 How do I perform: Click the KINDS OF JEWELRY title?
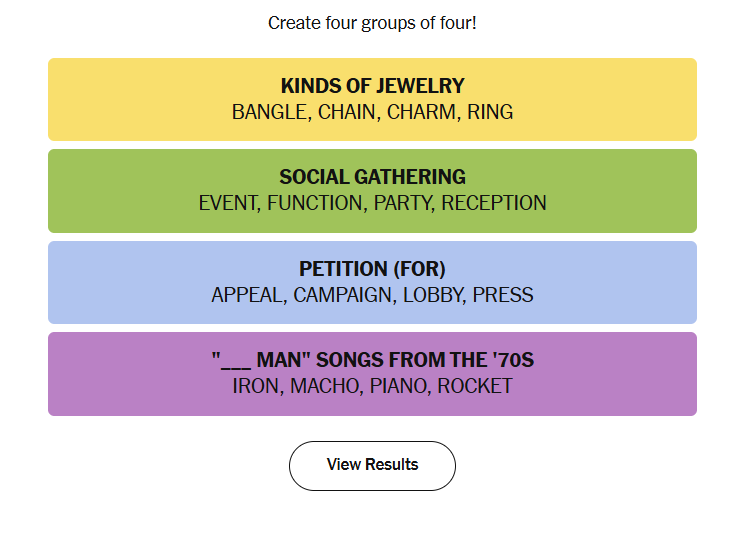tap(372, 86)
